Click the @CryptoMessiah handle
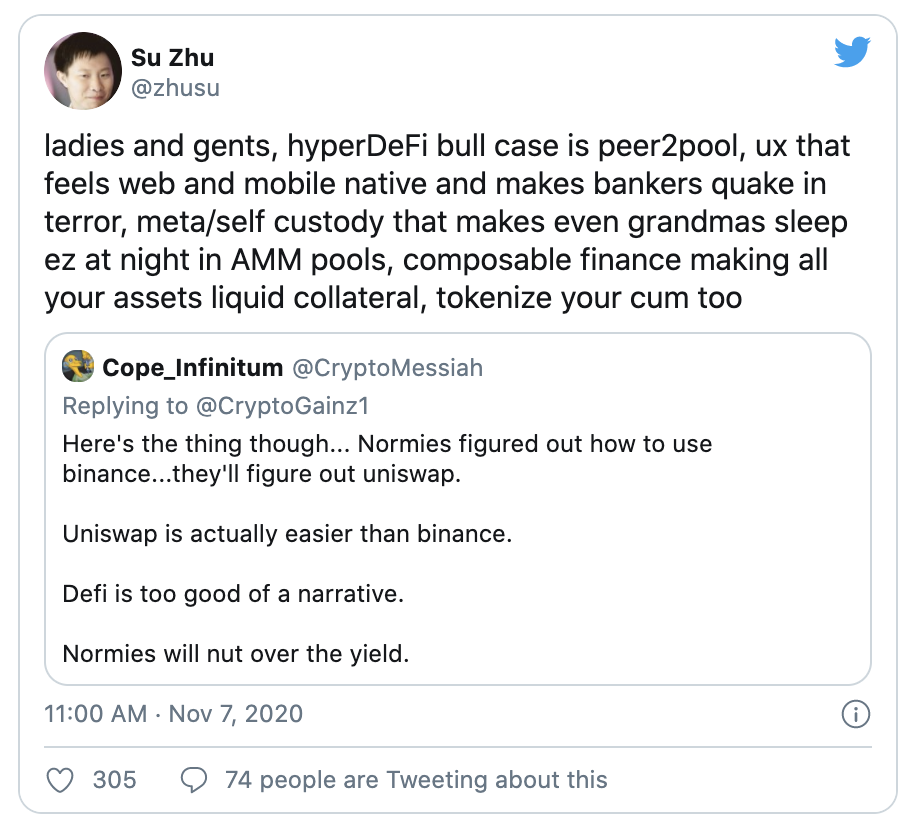 pos(387,368)
